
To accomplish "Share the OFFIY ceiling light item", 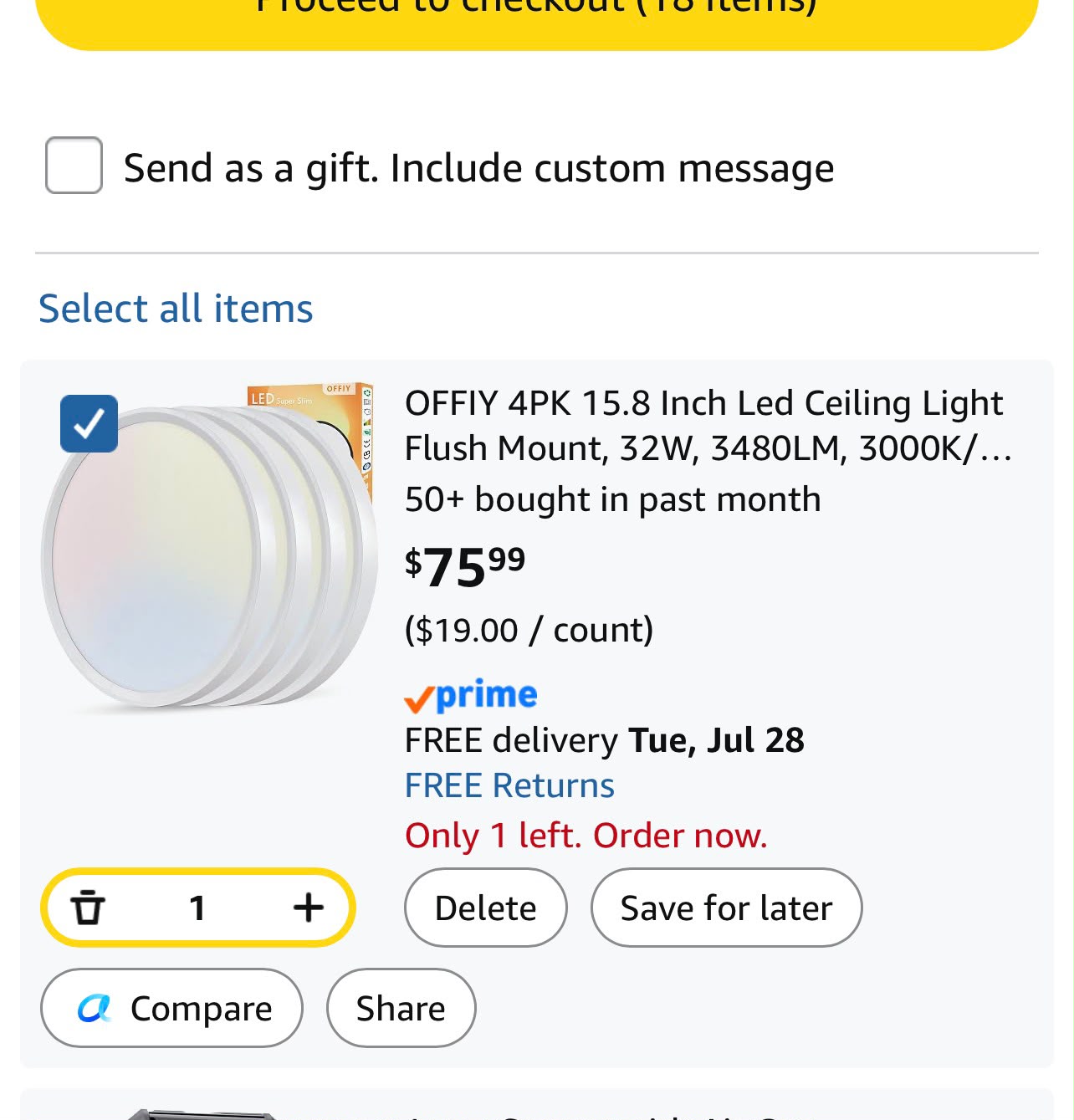I will pos(401,1008).
